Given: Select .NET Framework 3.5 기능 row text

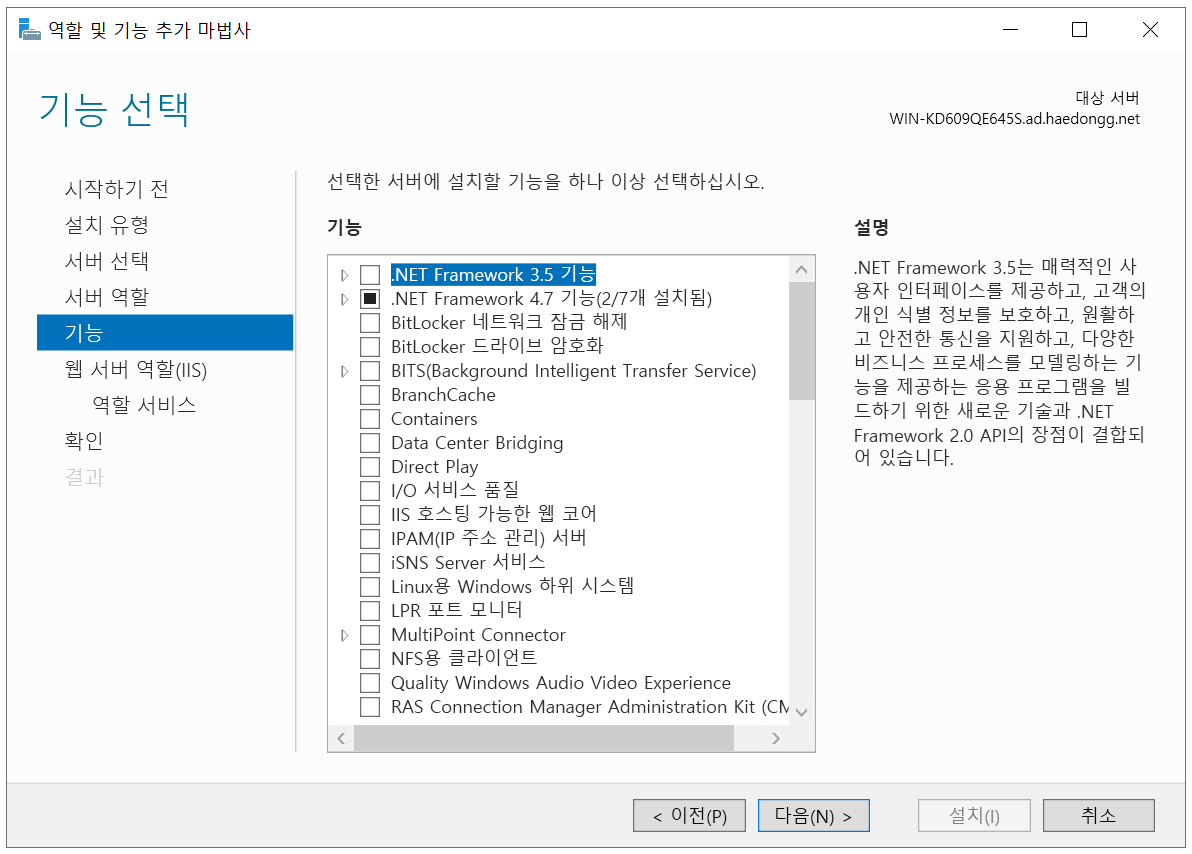Looking at the screenshot, I should pyautogui.click(x=493, y=275).
